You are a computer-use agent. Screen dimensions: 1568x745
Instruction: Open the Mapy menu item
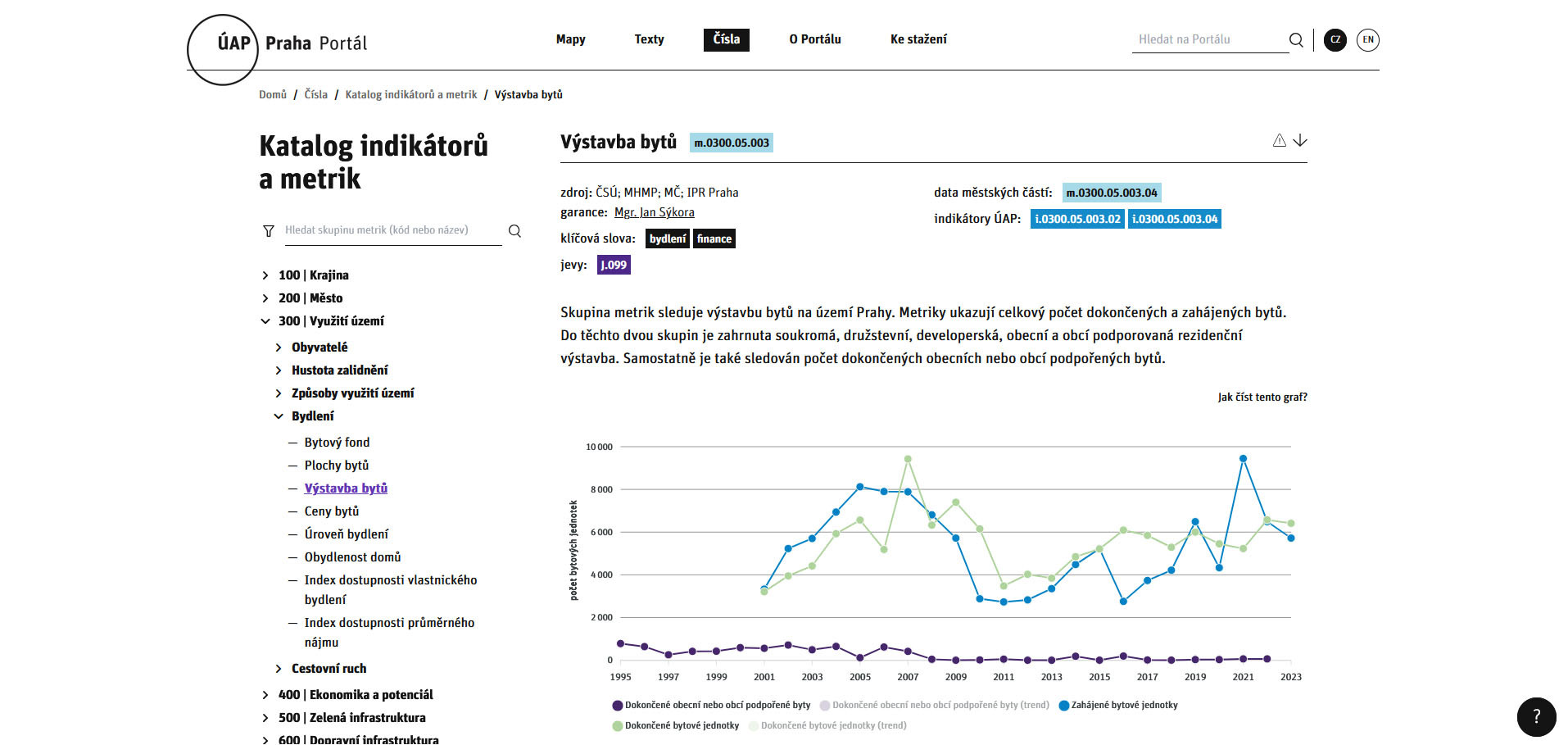pos(570,39)
